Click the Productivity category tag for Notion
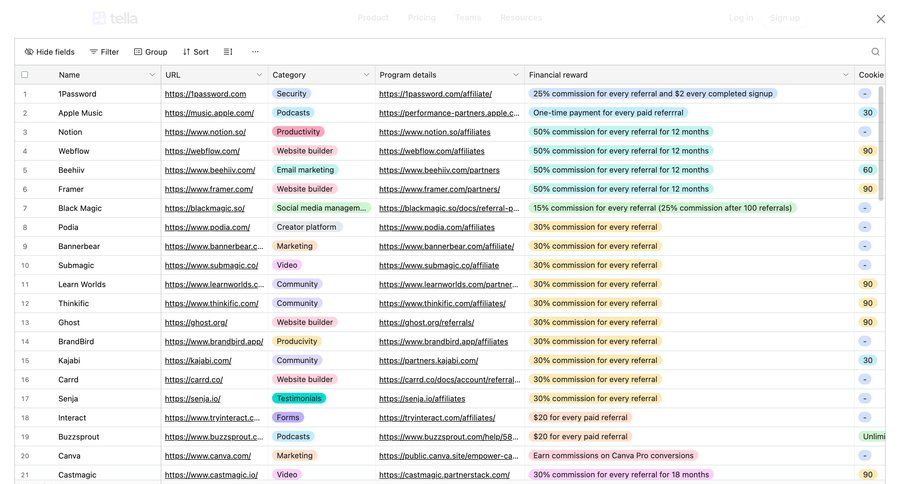Viewport: 900px width, 484px height. (x=298, y=131)
